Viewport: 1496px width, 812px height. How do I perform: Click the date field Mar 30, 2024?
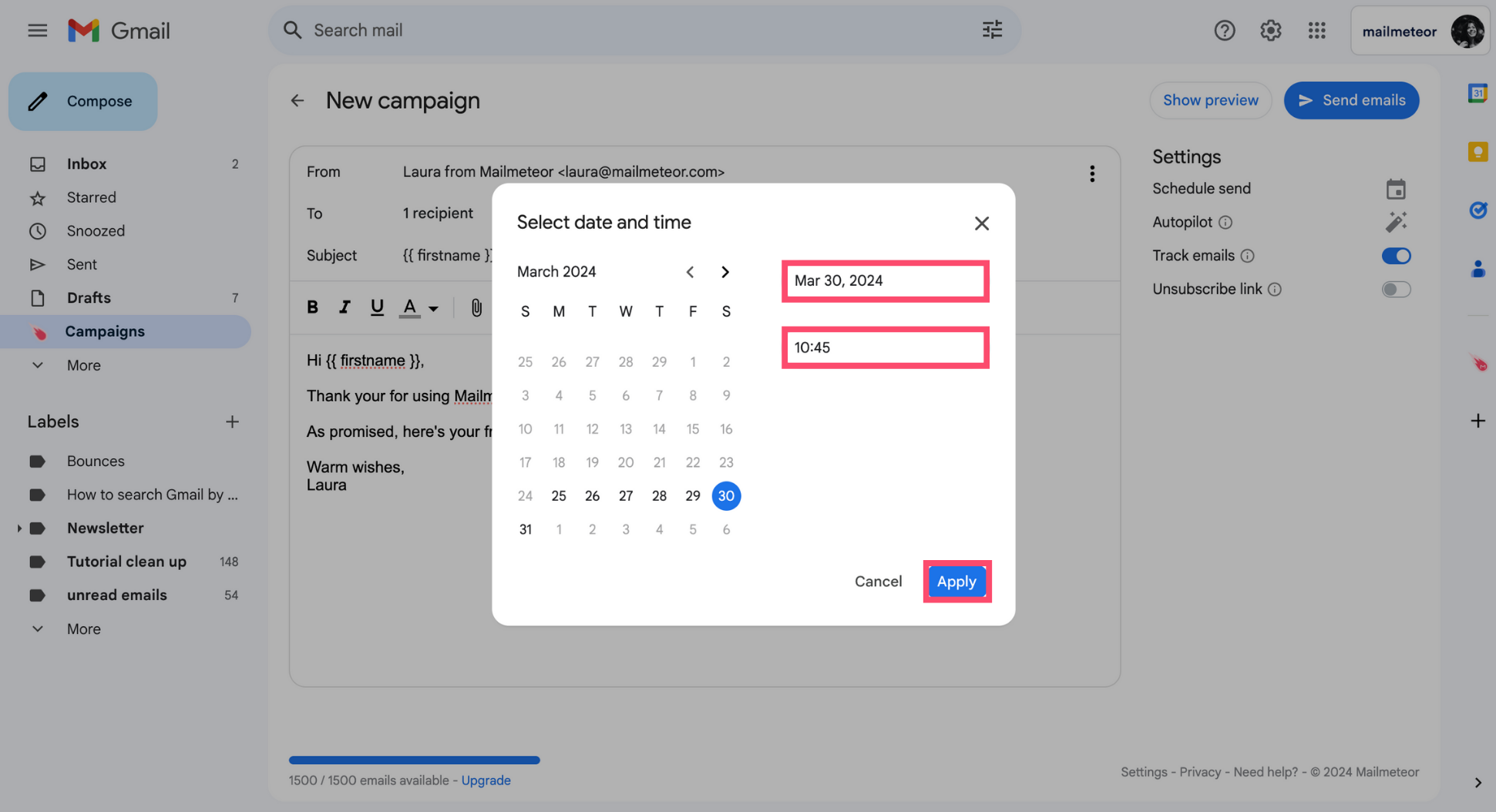[x=885, y=281]
